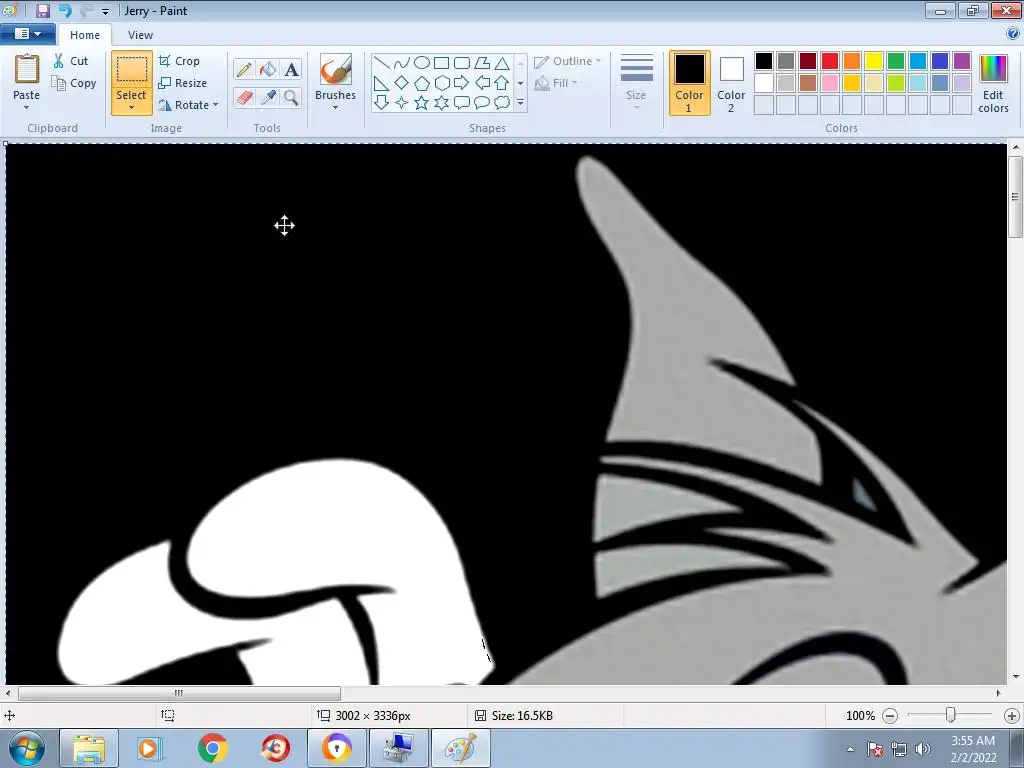Click the zoom slider thumb
Screen dimensions: 1024x768
951,716
